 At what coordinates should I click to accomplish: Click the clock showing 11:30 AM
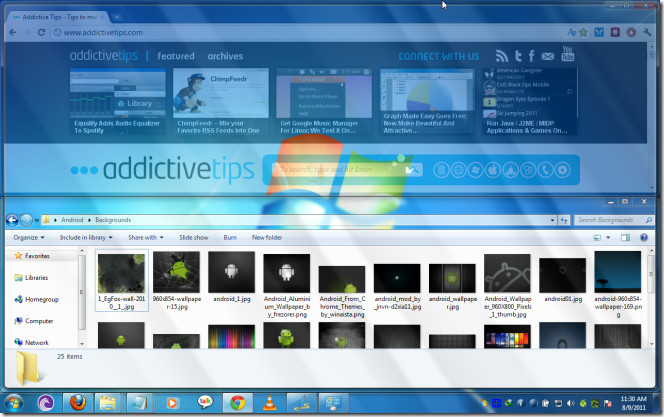(x=634, y=399)
